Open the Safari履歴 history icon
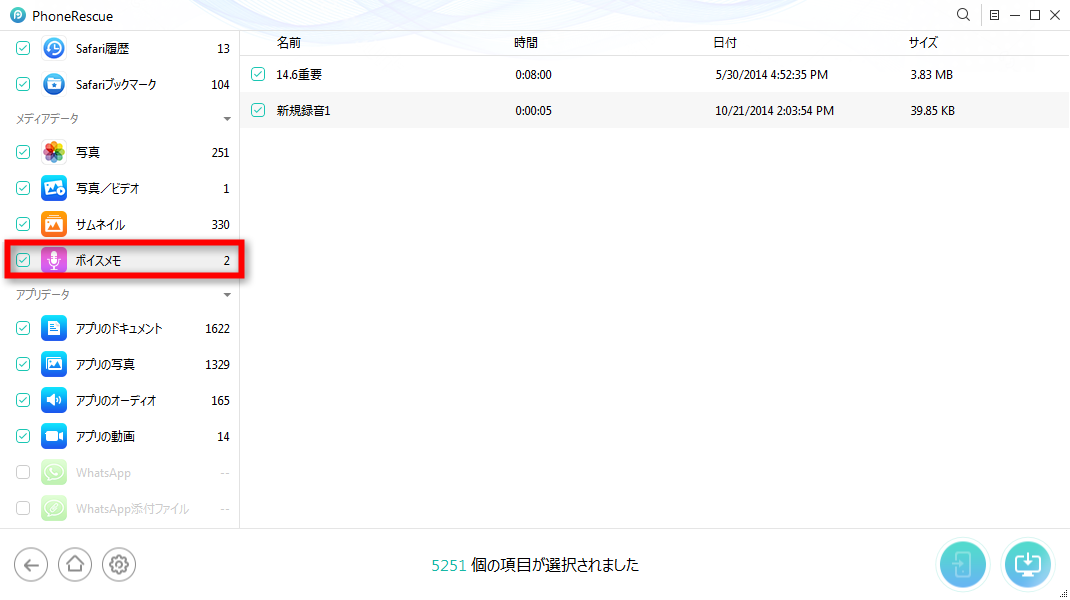Screen dimensions: 1070x600 point(54,48)
